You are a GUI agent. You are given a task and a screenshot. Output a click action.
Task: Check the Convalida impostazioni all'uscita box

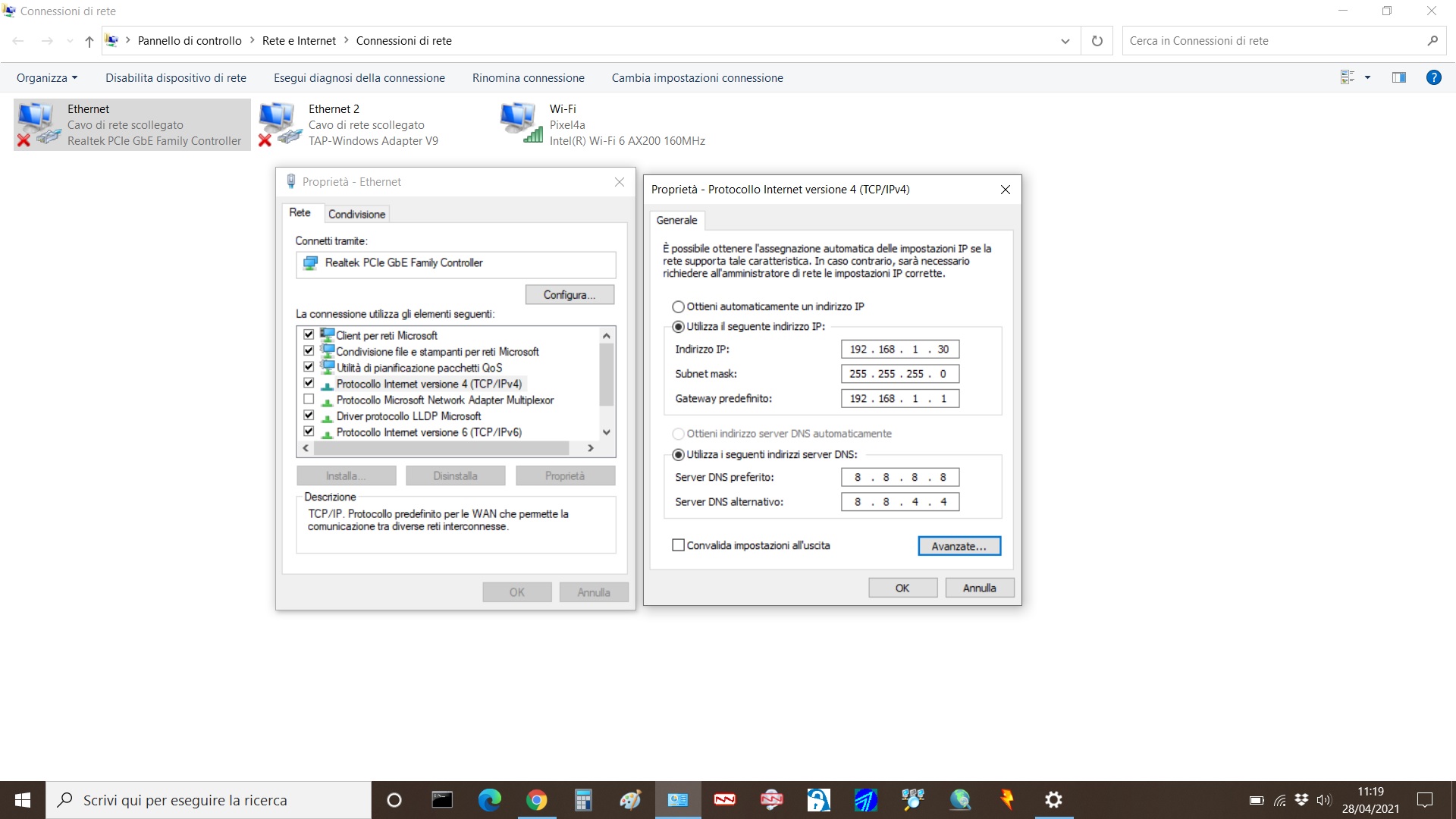tap(678, 545)
